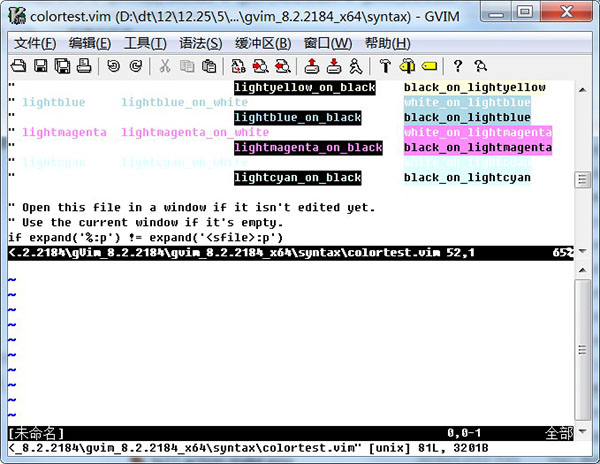Screen dimensions: 600x464
Task: Redo the change via toolbar
Action: (135, 66)
